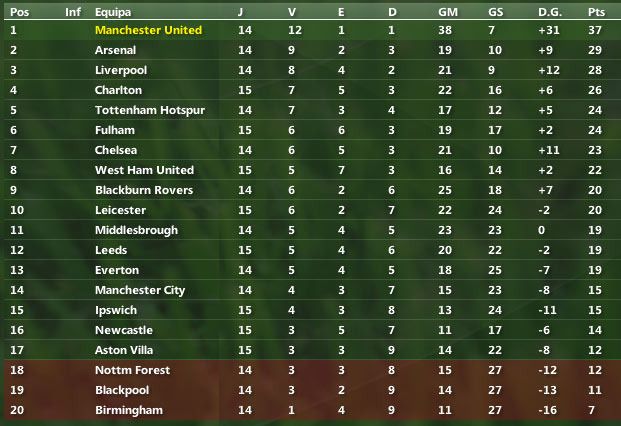
Task: Click the Equipa column header
Action: coord(112,12)
